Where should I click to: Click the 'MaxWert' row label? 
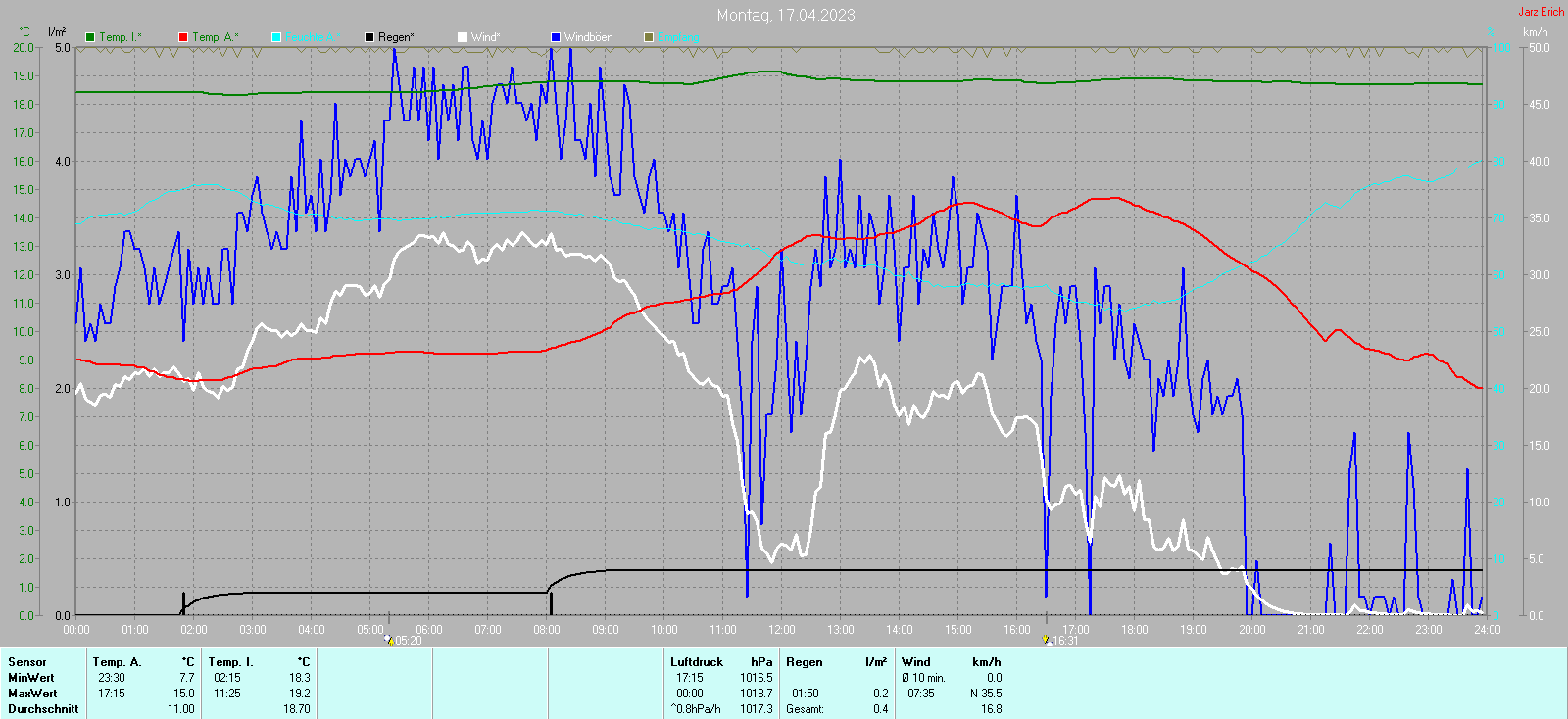tap(32, 694)
